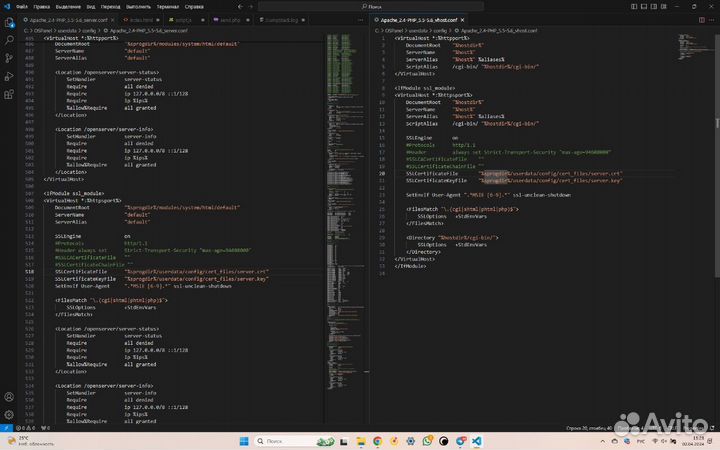Open the Windows Start menu

tap(243, 441)
